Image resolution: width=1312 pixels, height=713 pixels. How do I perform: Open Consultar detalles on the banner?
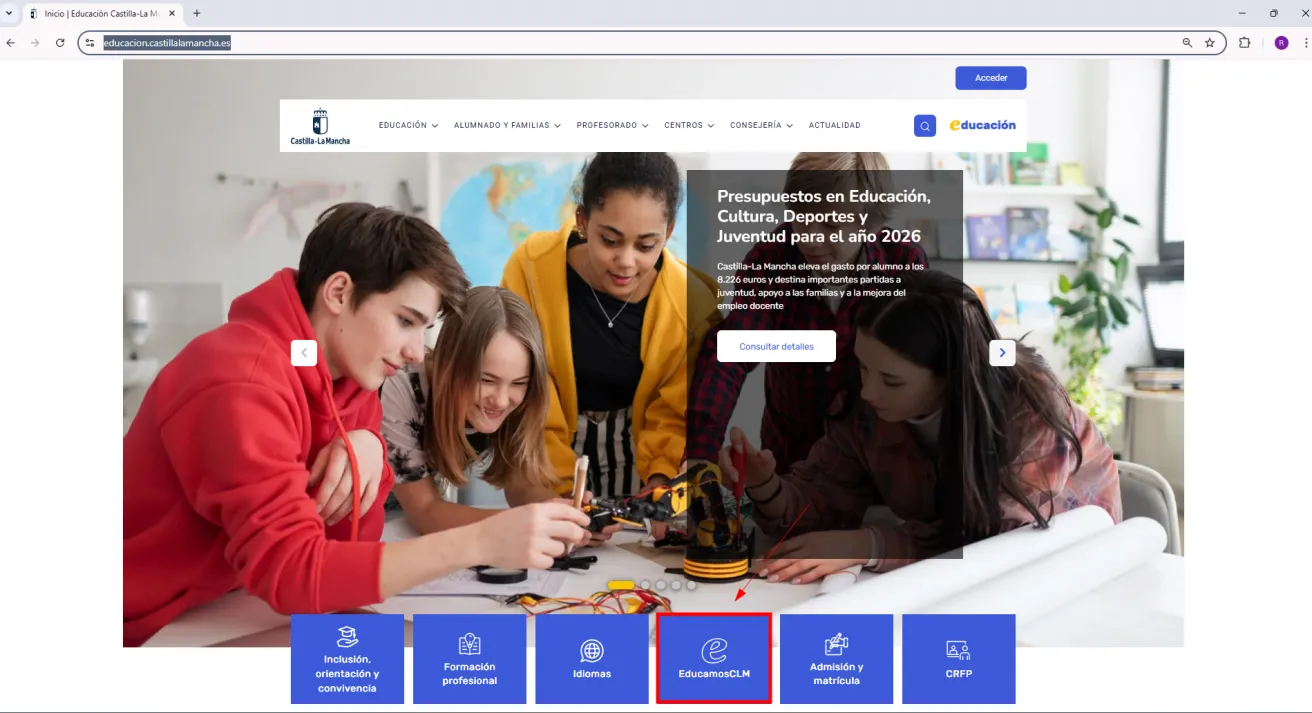coord(776,346)
